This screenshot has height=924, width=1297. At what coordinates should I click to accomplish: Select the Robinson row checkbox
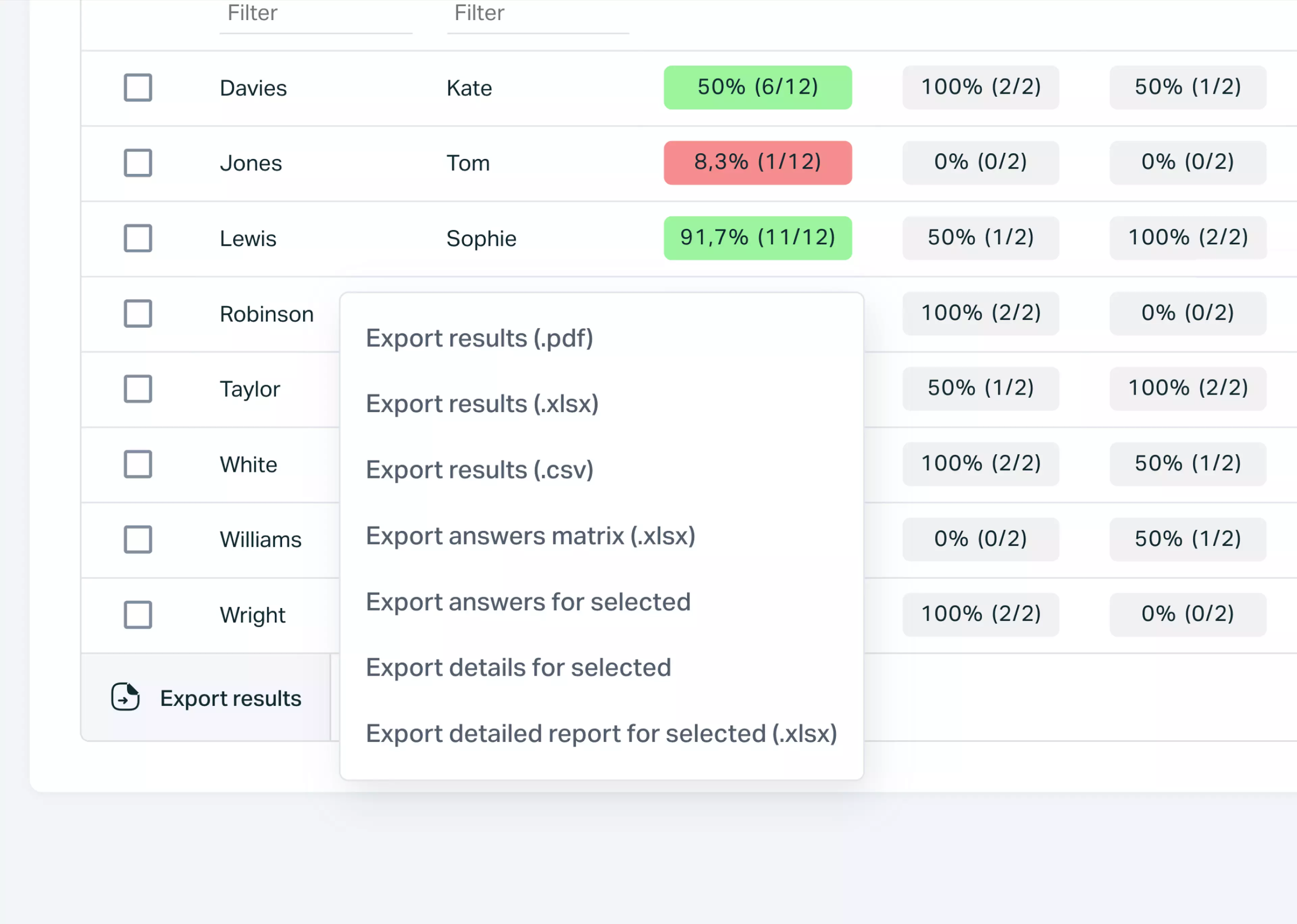(x=137, y=314)
